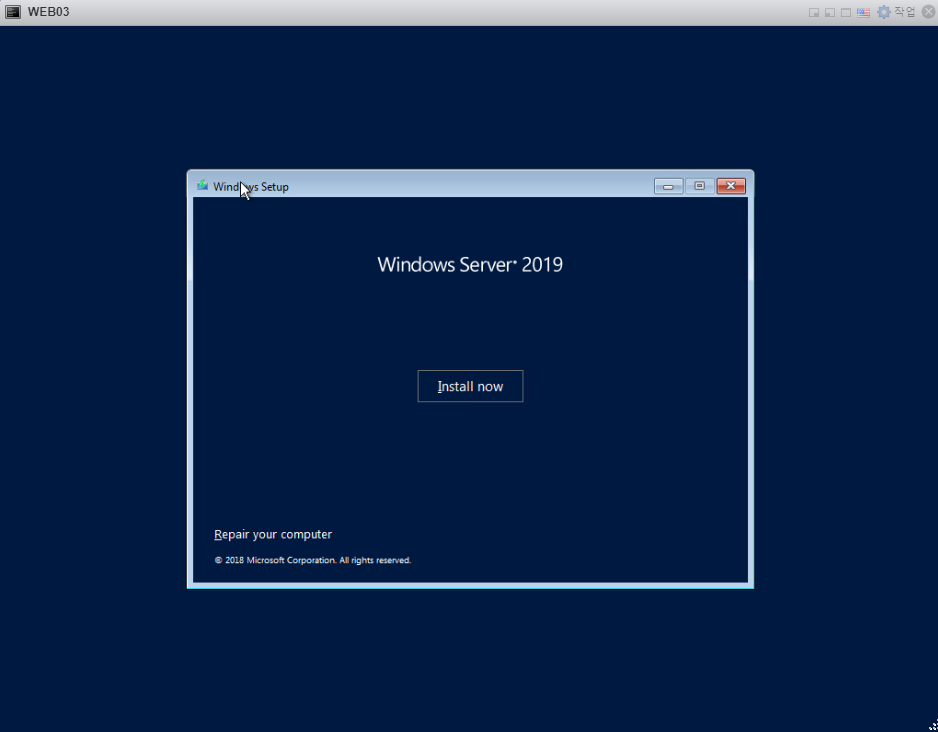Viewport: 938px width, 732px height.
Task: Select the first console size icon
Action: coord(814,13)
